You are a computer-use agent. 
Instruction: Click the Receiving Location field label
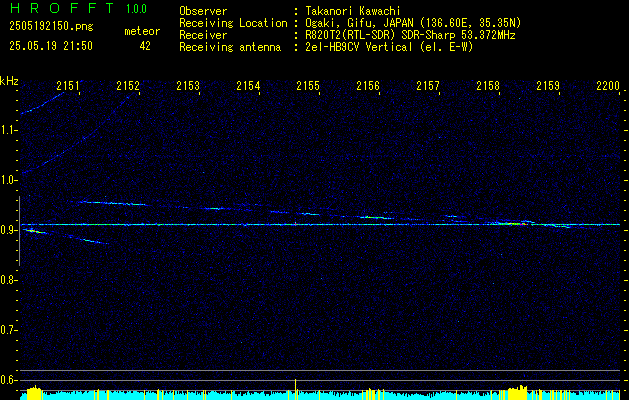[x=233, y=23]
